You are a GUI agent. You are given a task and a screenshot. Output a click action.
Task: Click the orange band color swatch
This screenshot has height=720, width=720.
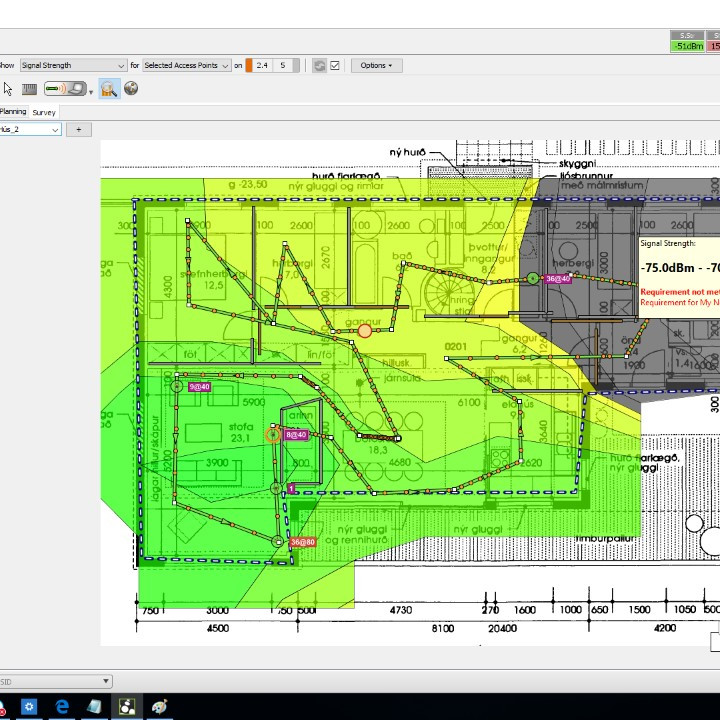(249, 66)
